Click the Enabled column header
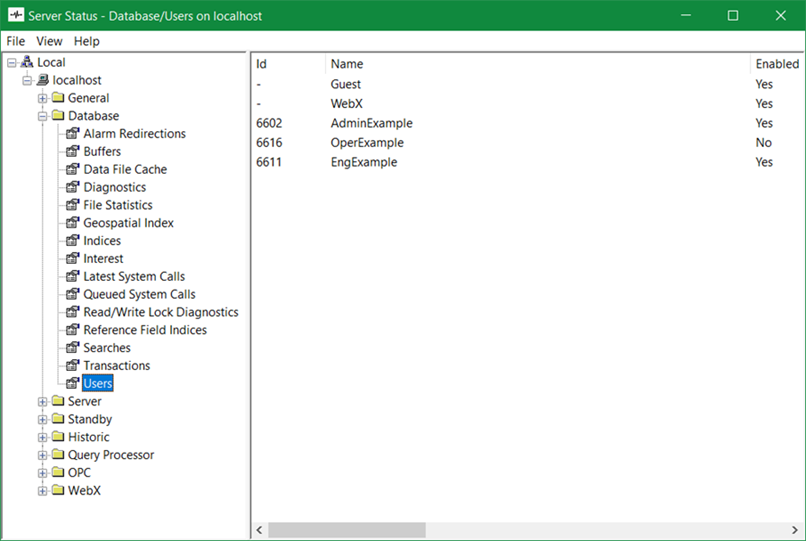This screenshot has height=541, width=806. coord(777,64)
